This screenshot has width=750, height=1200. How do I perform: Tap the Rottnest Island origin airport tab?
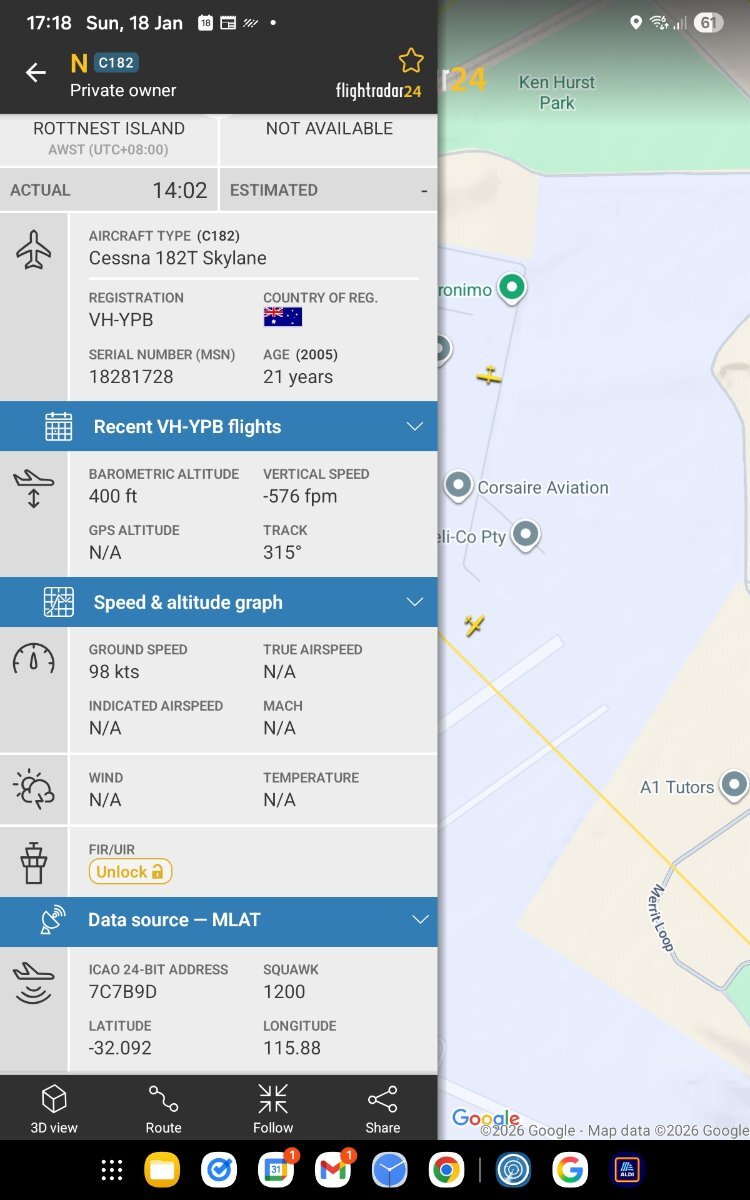coord(109,138)
